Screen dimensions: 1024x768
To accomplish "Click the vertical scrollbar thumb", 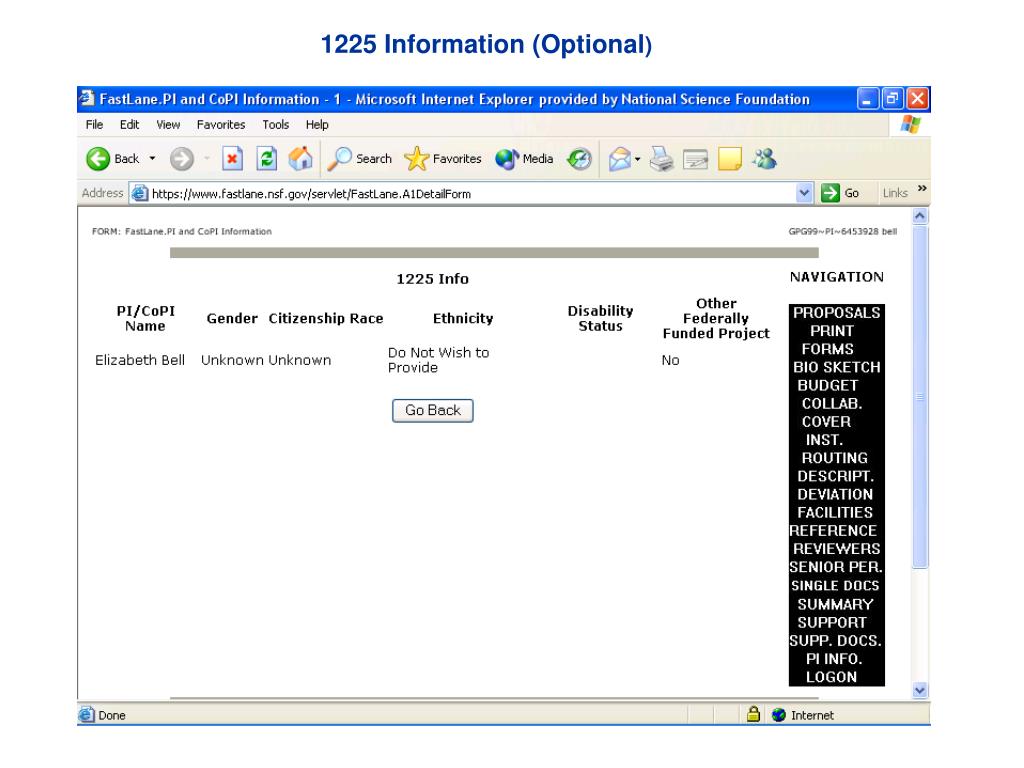I will [x=920, y=396].
